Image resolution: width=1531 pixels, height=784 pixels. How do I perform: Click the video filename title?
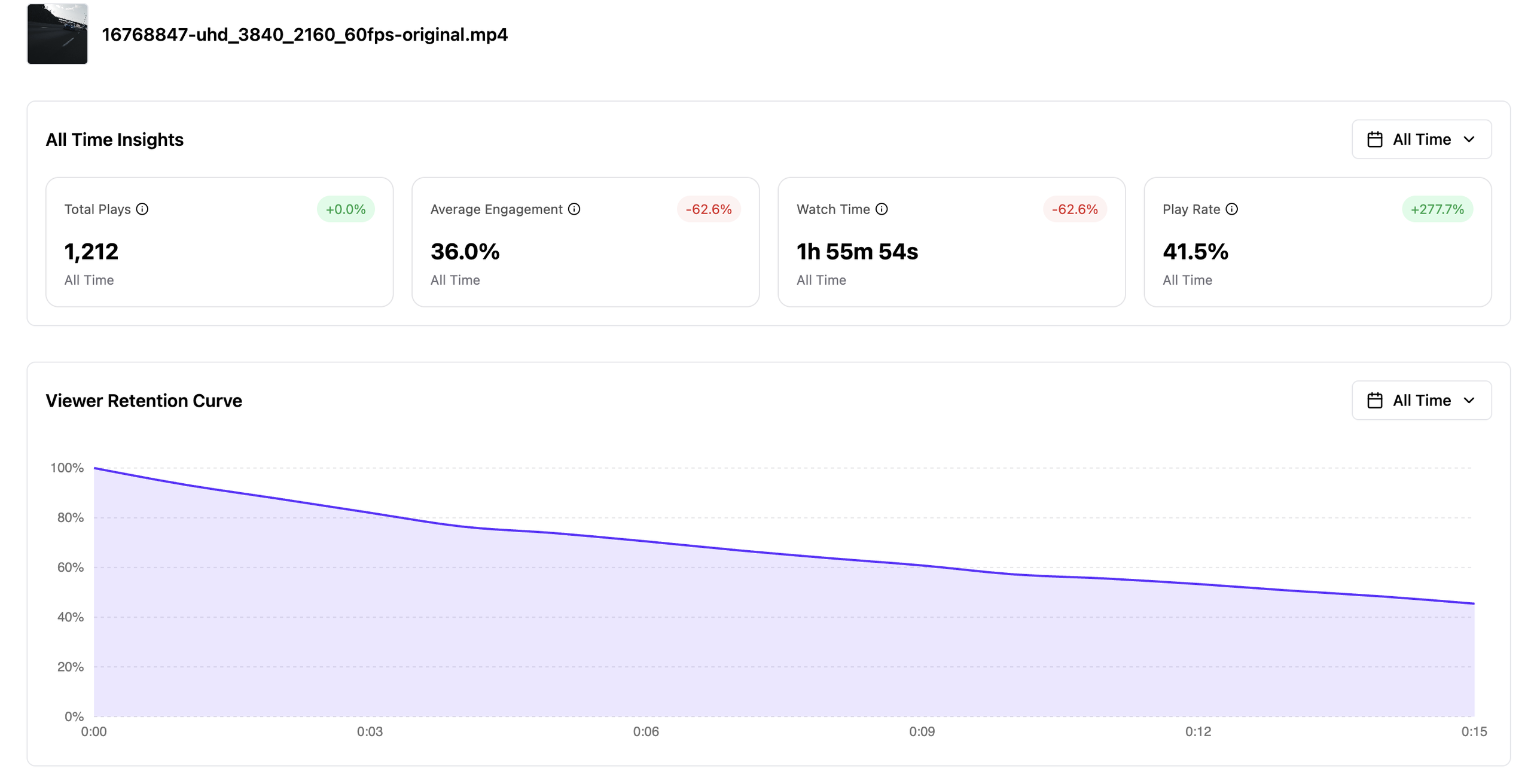(304, 35)
